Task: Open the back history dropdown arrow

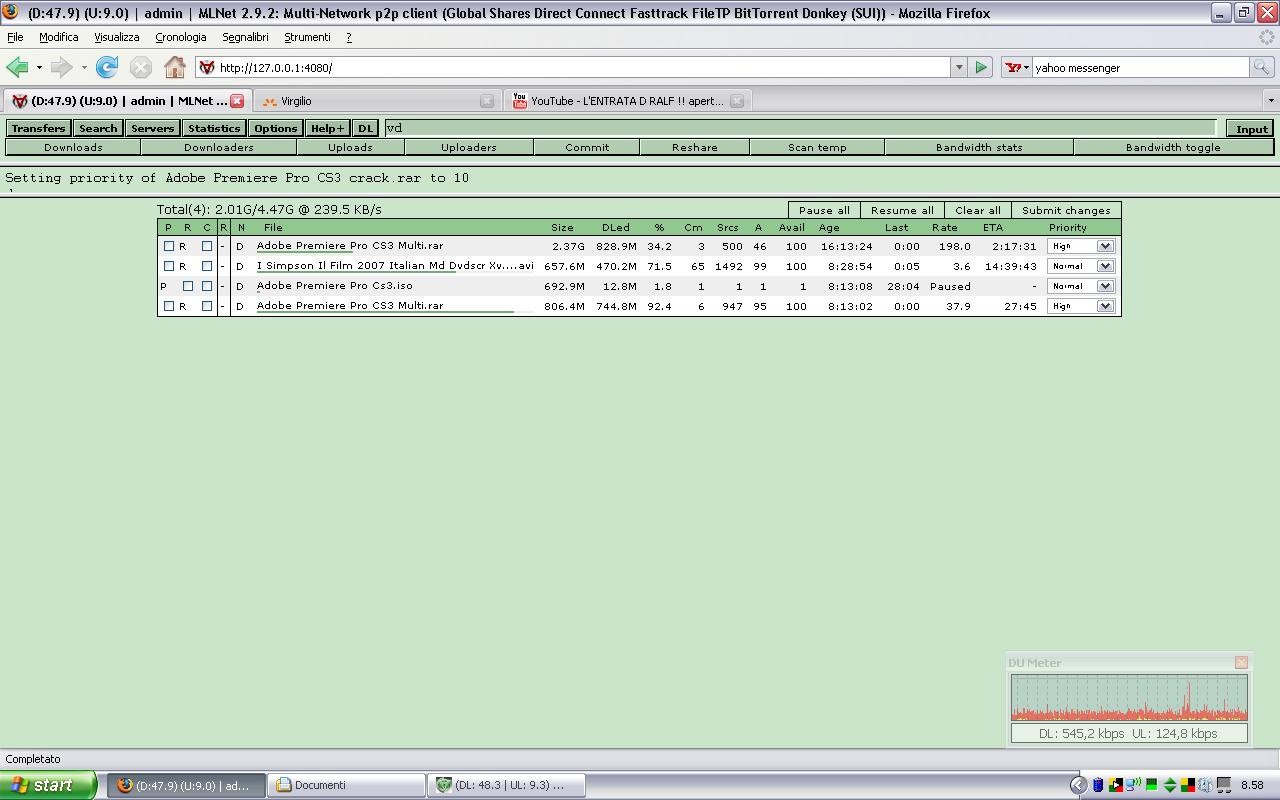Action: click(x=39, y=68)
